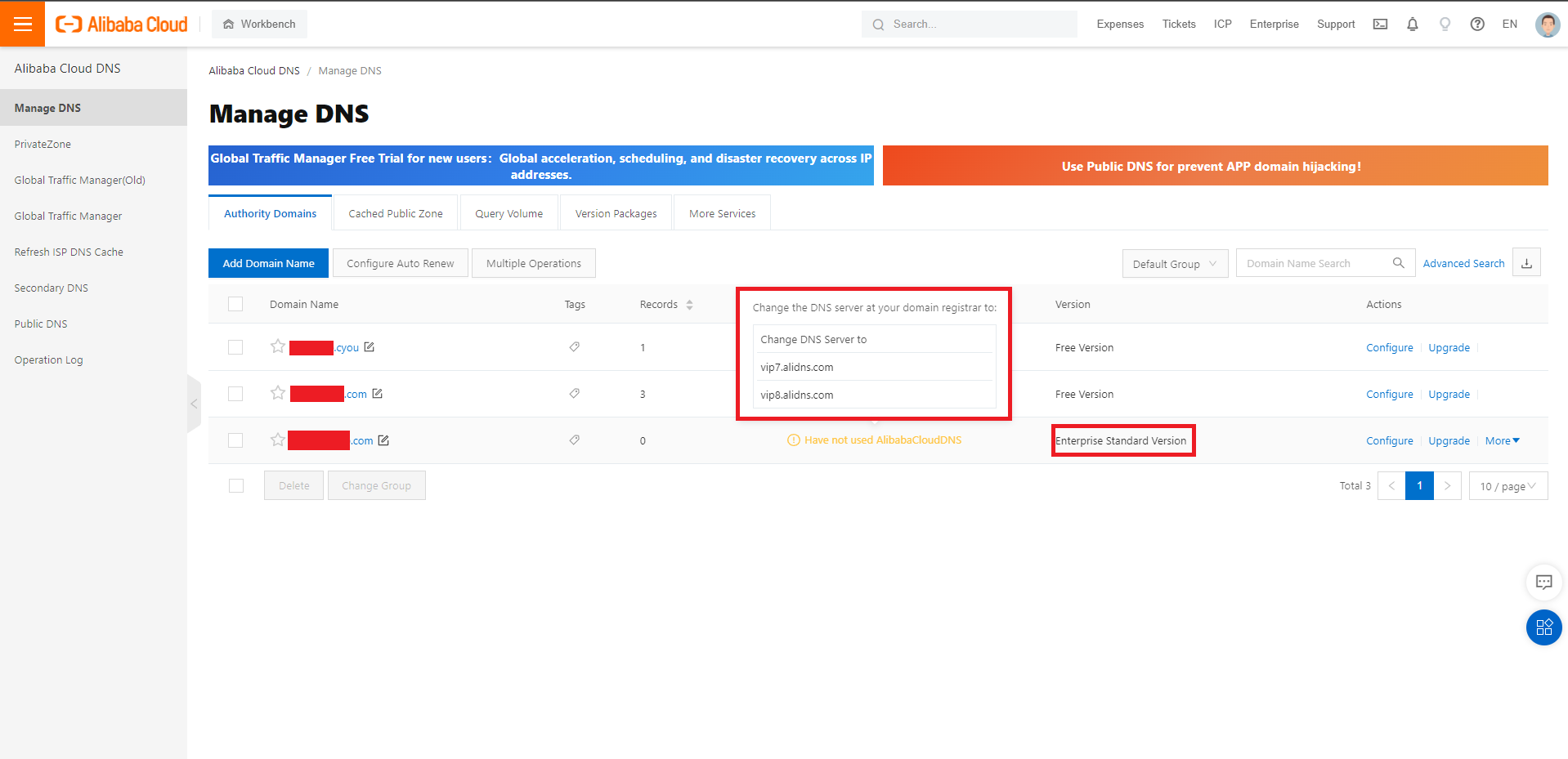Click the top Search field
The height and width of the screenshot is (759, 1568).
(x=969, y=25)
